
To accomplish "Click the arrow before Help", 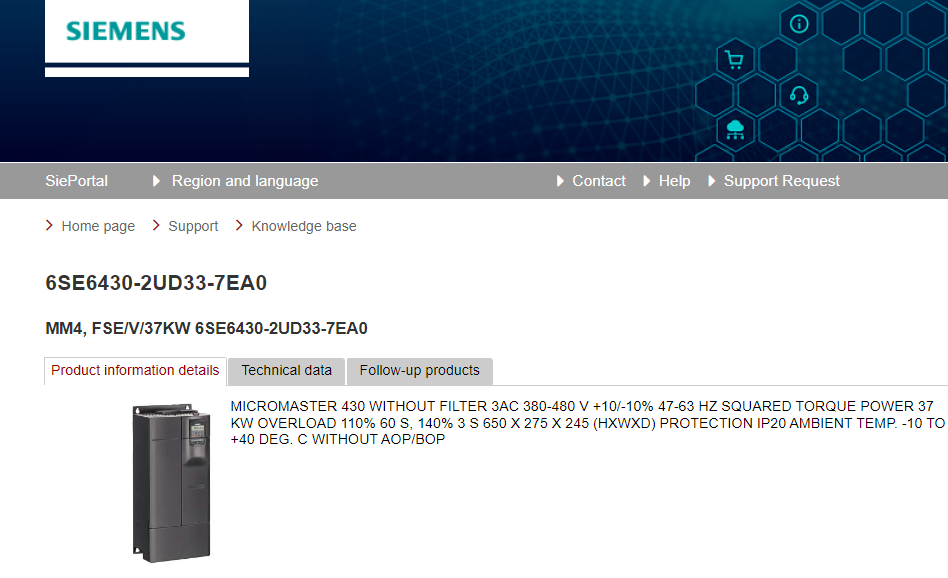I will (647, 181).
